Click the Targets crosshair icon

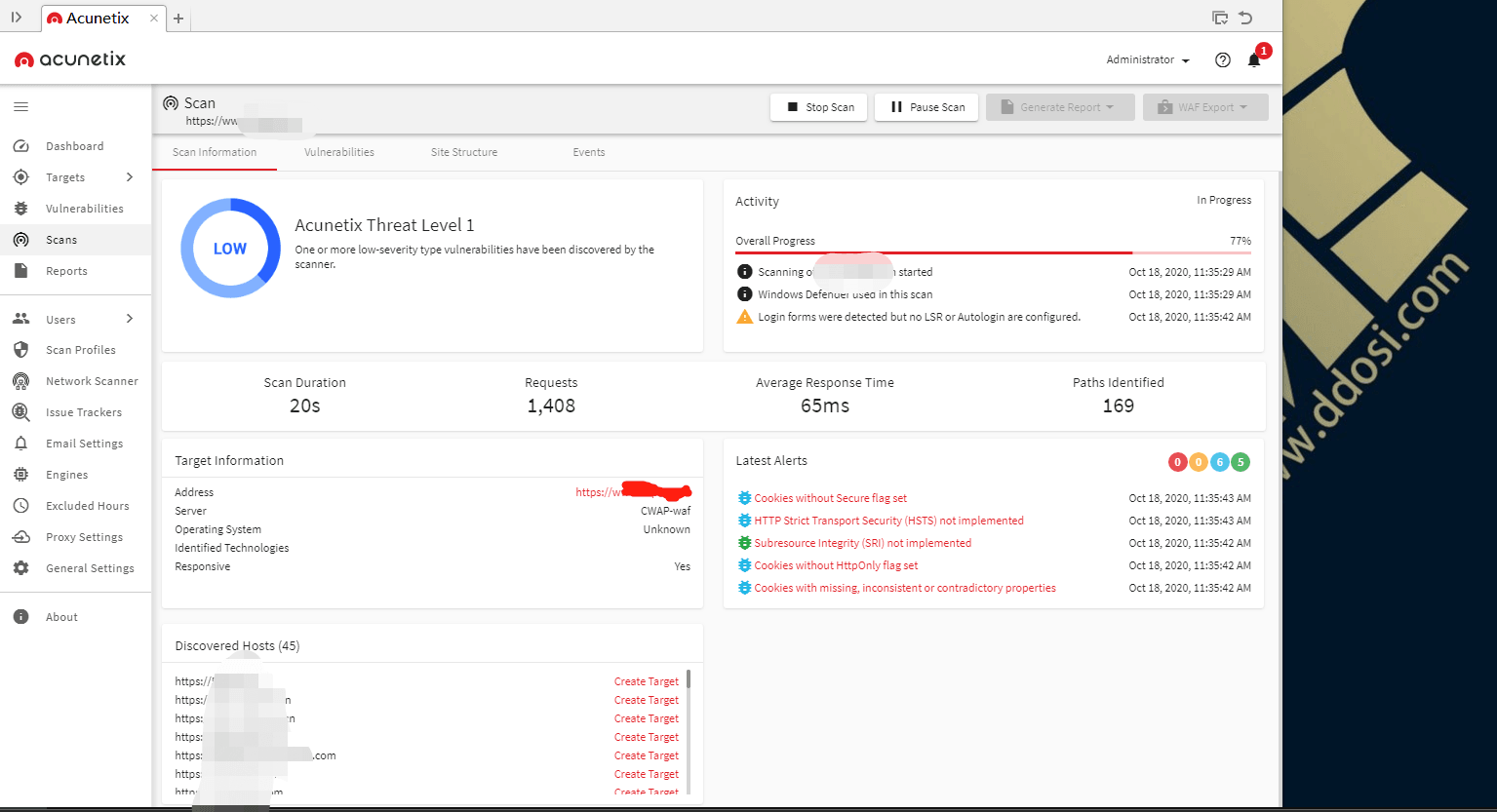pyautogui.click(x=21, y=177)
